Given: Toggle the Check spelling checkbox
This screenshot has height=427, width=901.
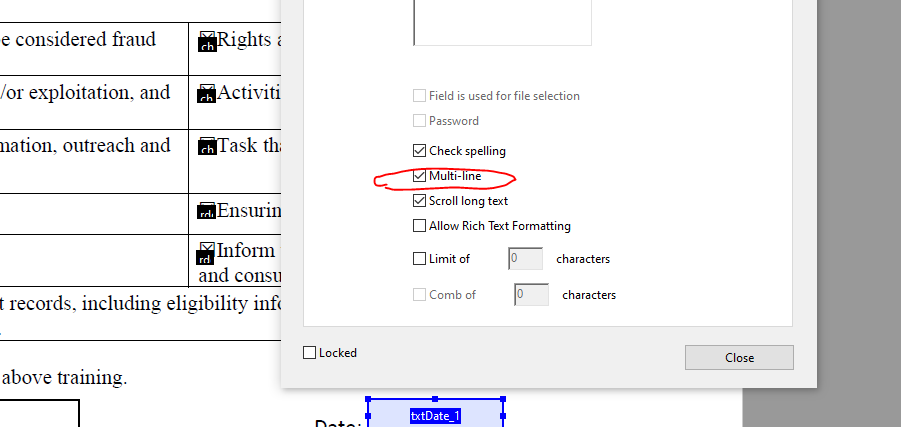Looking at the screenshot, I should [419, 151].
